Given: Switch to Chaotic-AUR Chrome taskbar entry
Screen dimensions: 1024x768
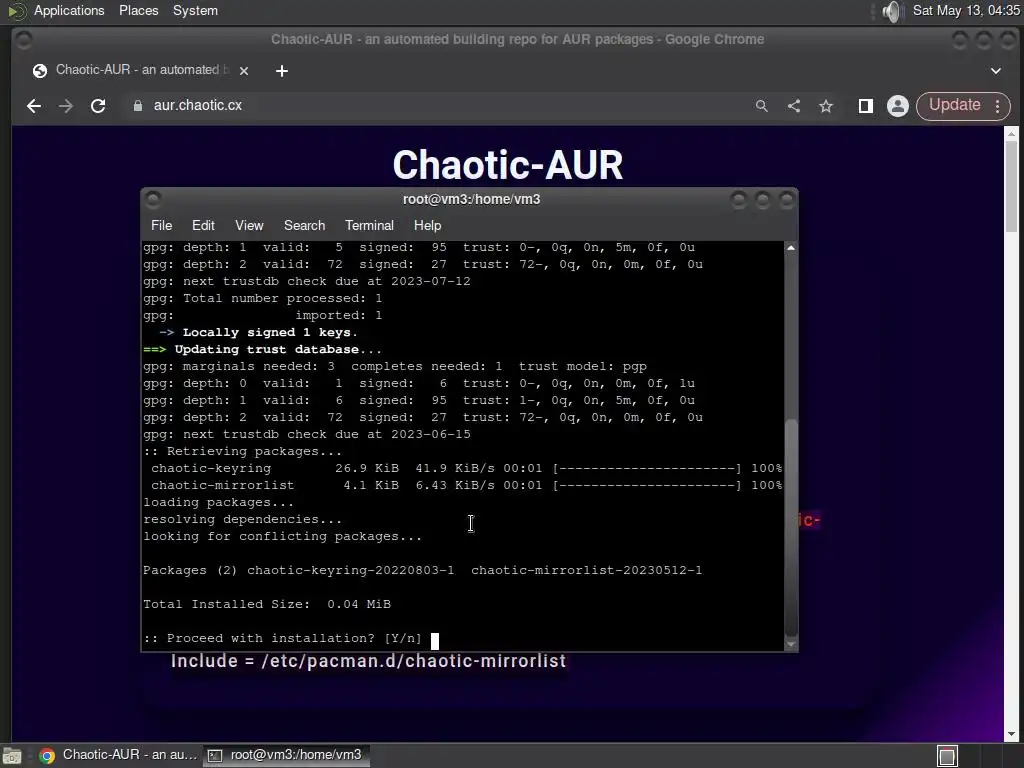Looking at the screenshot, I should (x=118, y=755).
